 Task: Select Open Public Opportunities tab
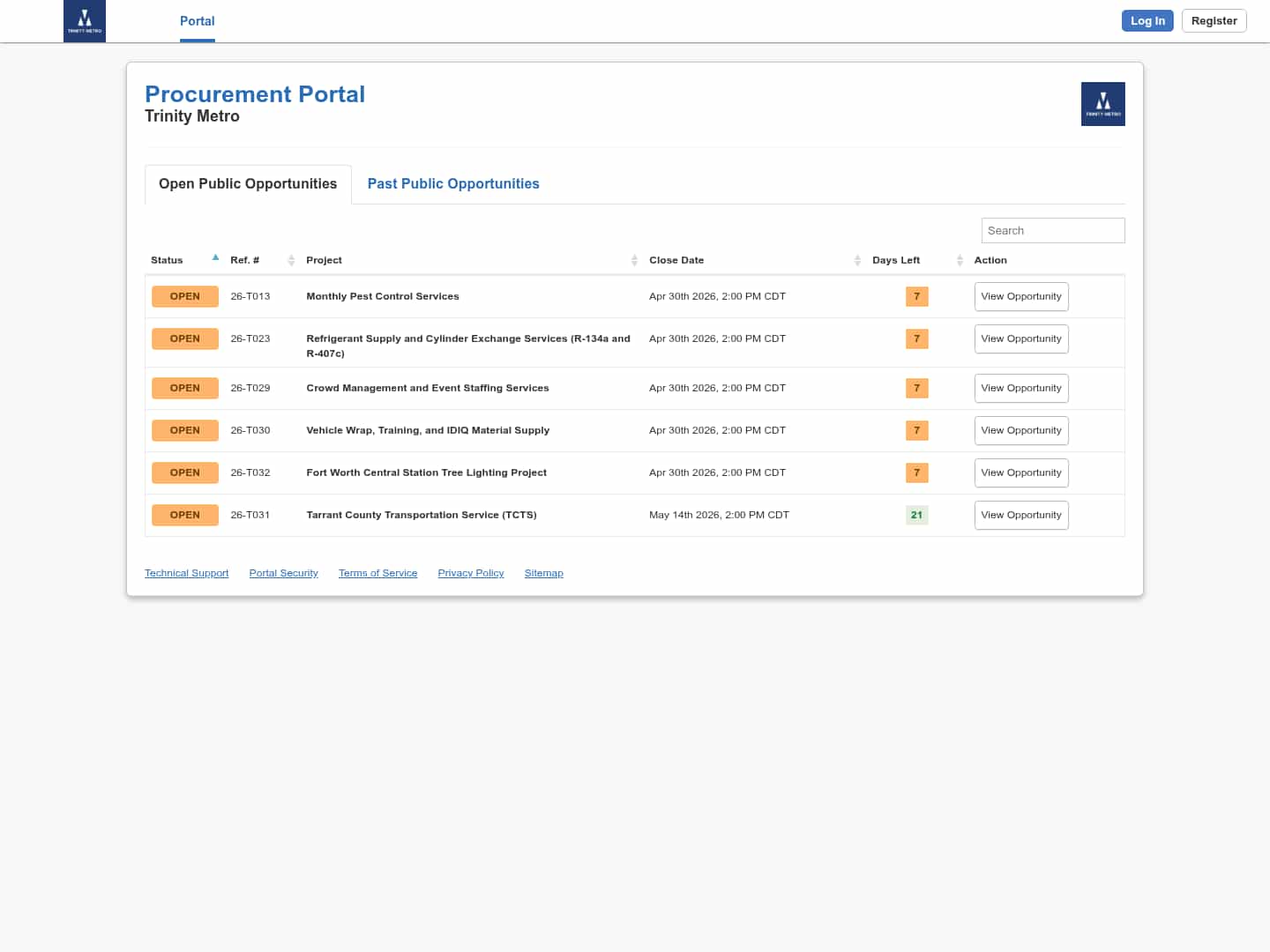pos(248,184)
